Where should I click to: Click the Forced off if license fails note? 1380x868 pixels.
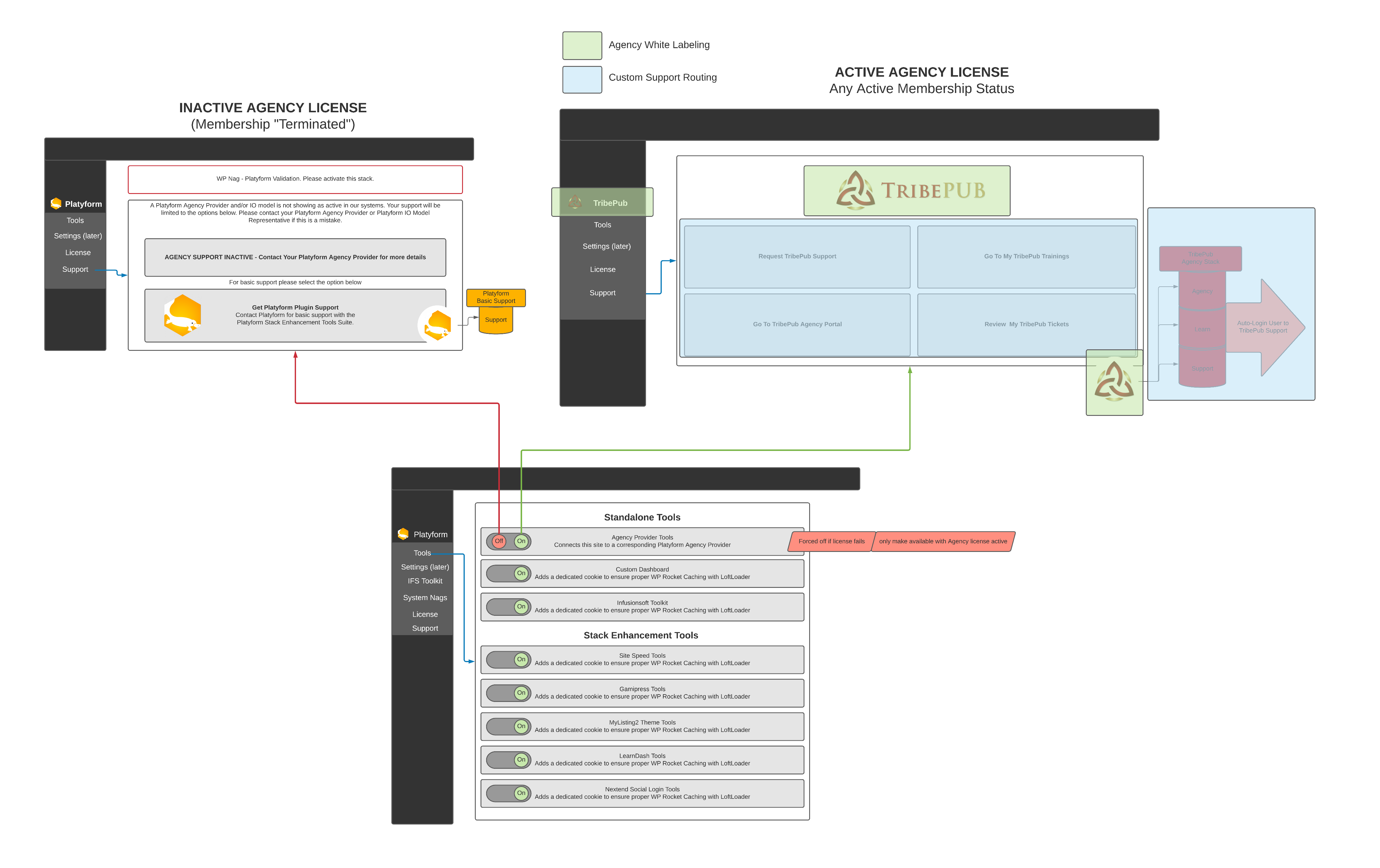pos(831,542)
